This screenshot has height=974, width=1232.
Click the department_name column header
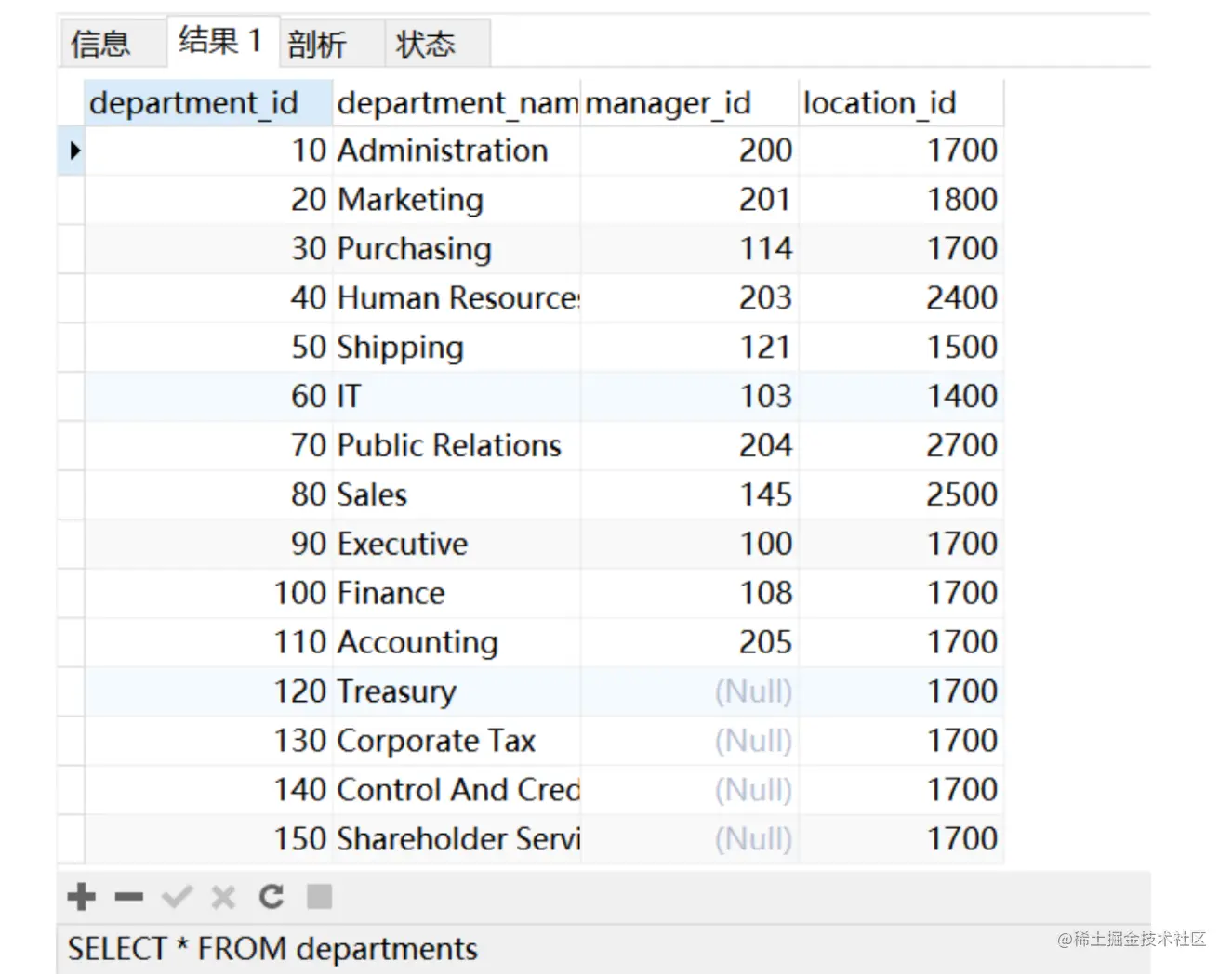457,102
